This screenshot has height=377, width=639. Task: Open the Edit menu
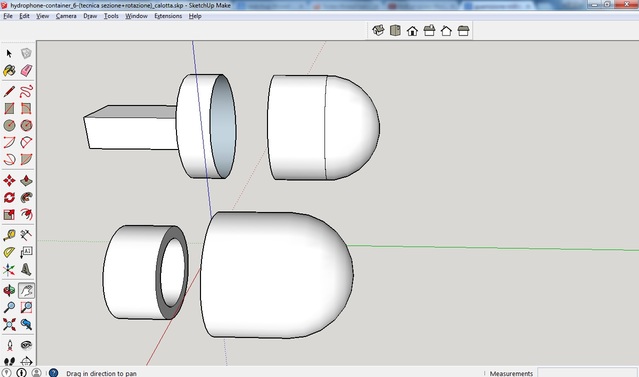click(24, 16)
